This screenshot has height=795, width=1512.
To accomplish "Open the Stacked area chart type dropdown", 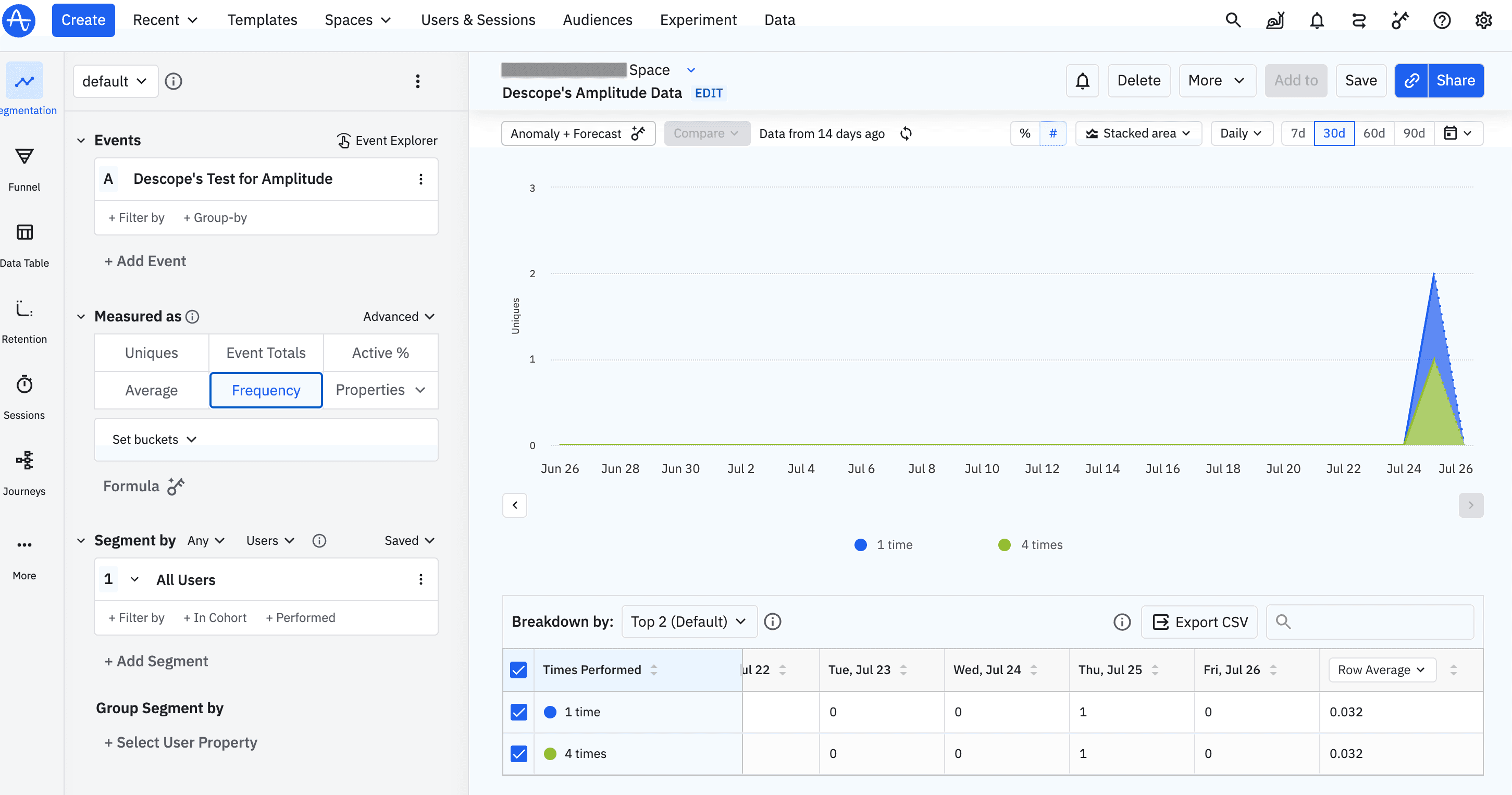I will (1138, 134).
